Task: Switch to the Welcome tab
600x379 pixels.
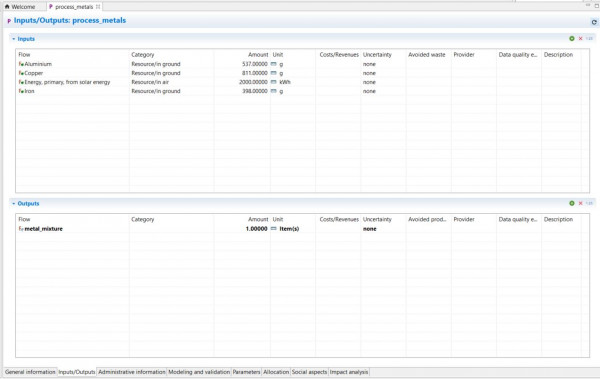Action: [20, 7]
